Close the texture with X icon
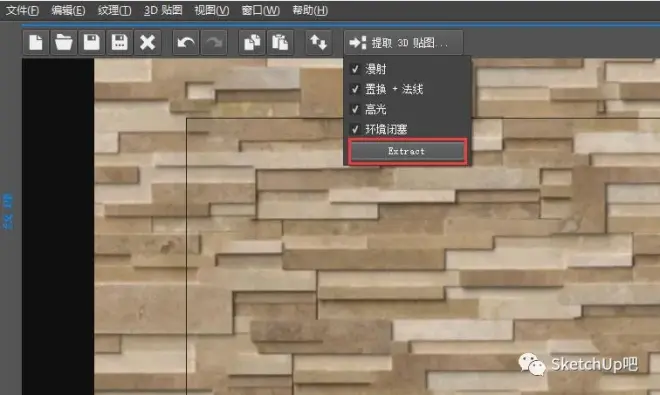Screen dimensions: 660x395 click(x=147, y=43)
